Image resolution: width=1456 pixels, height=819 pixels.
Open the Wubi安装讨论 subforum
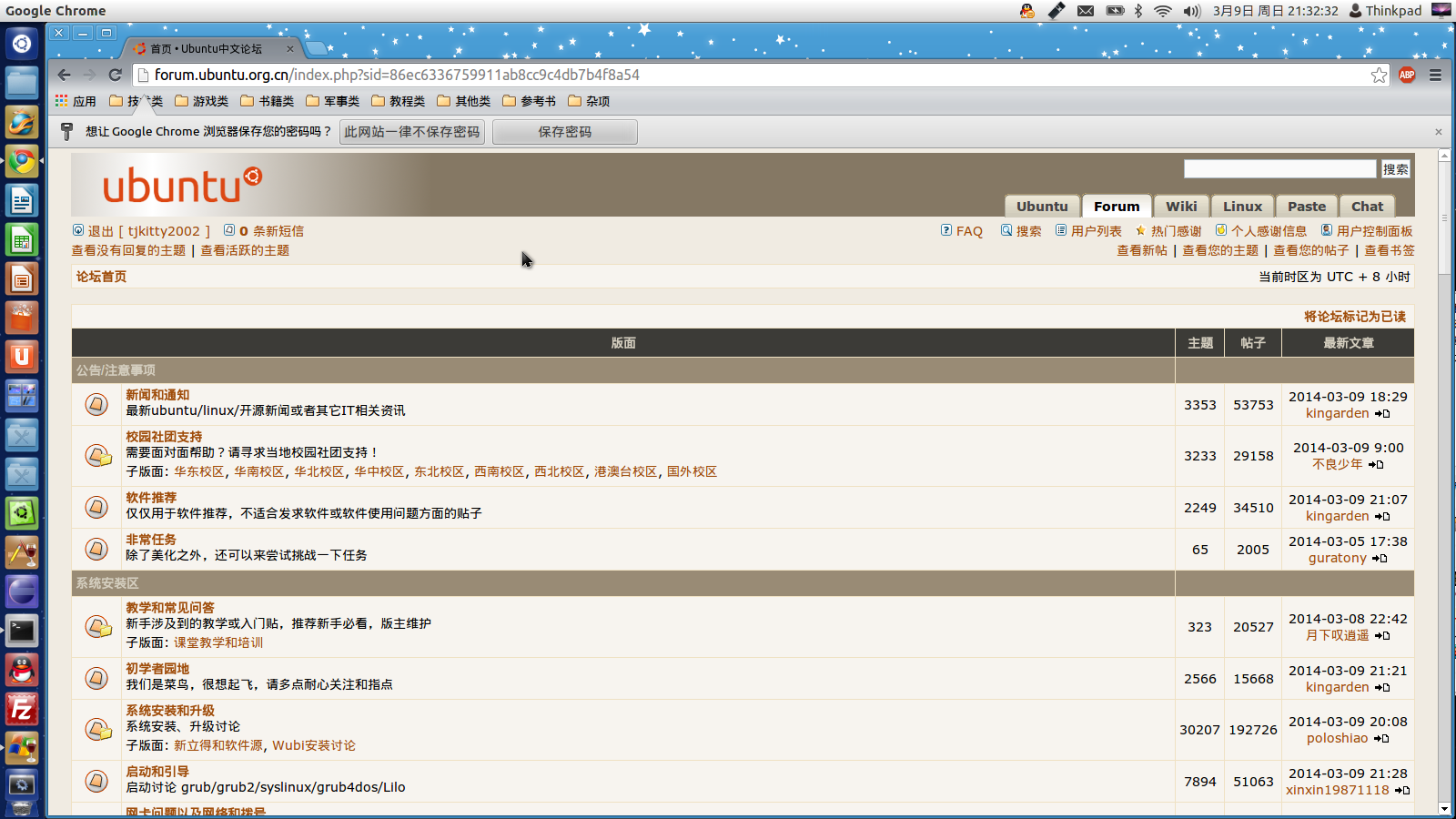pos(314,745)
